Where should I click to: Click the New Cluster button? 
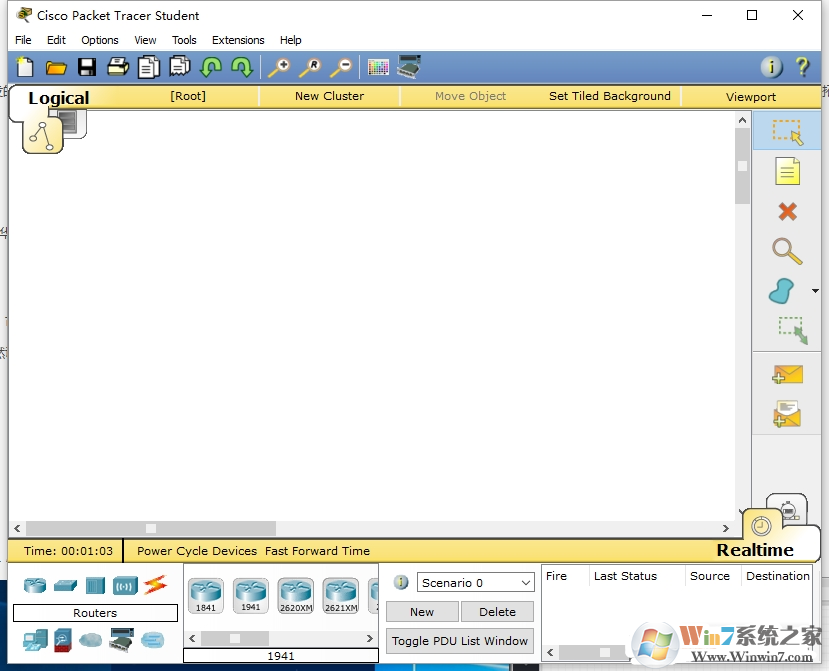coord(329,96)
